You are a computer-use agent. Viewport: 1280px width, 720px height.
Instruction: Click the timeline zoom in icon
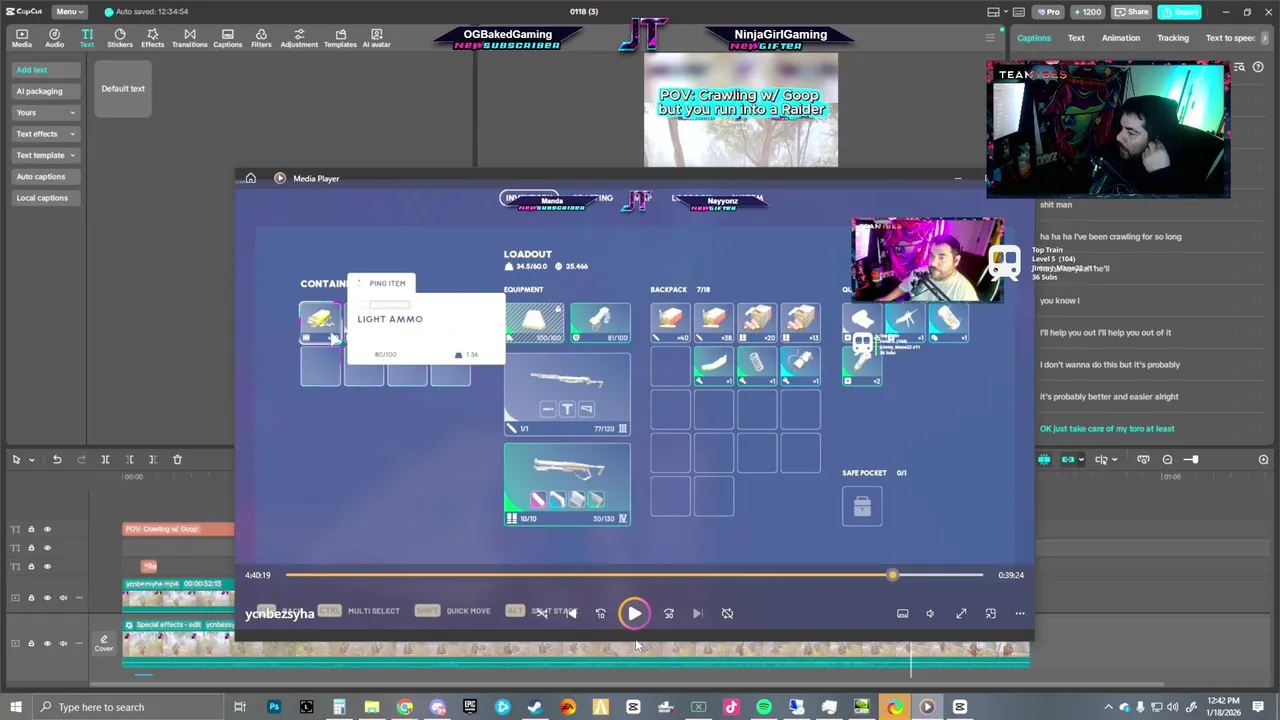(x=1263, y=459)
